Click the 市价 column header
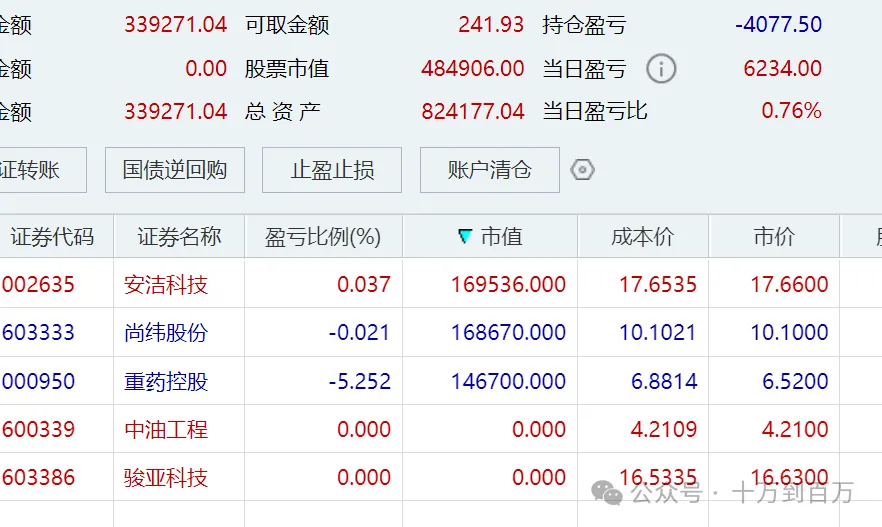Image resolution: width=882 pixels, height=527 pixels. tap(774, 236)
